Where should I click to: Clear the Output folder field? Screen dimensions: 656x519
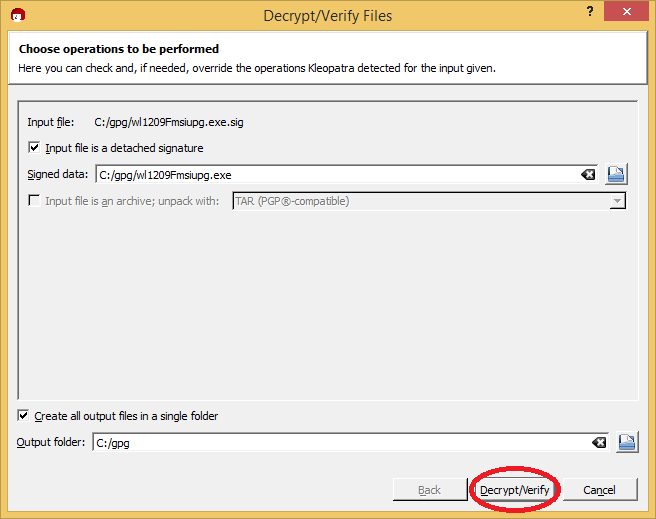[599, 442]
